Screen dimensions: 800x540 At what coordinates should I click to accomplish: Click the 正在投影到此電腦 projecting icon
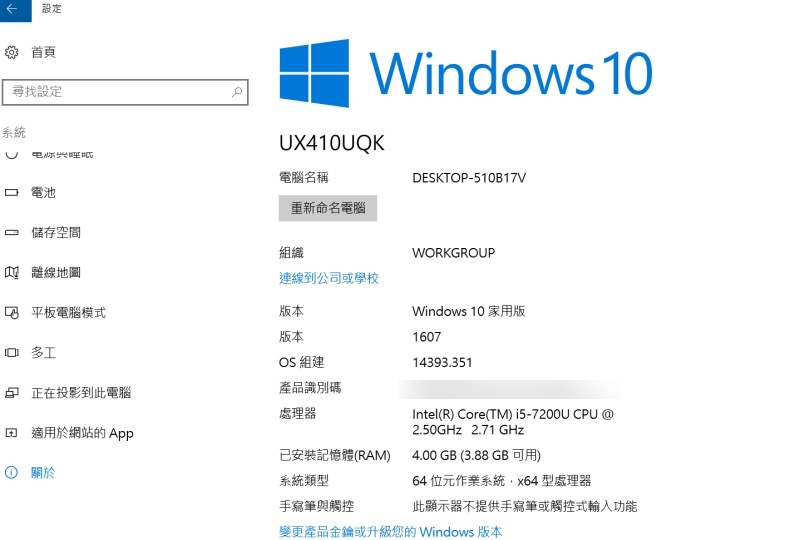(12, 392)
